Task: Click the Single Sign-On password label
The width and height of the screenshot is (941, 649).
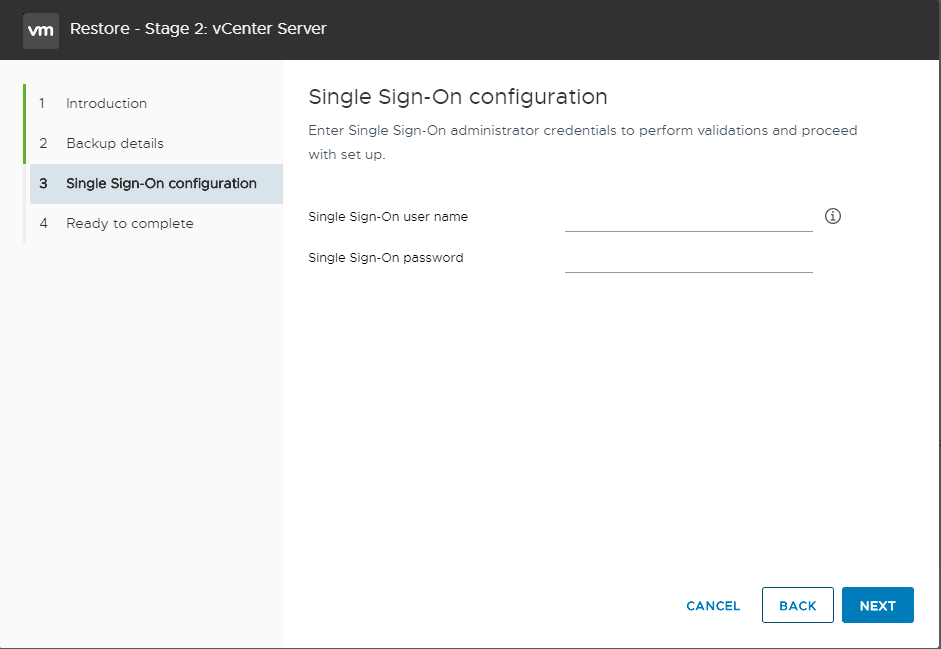Action: (x=386, y=258)
